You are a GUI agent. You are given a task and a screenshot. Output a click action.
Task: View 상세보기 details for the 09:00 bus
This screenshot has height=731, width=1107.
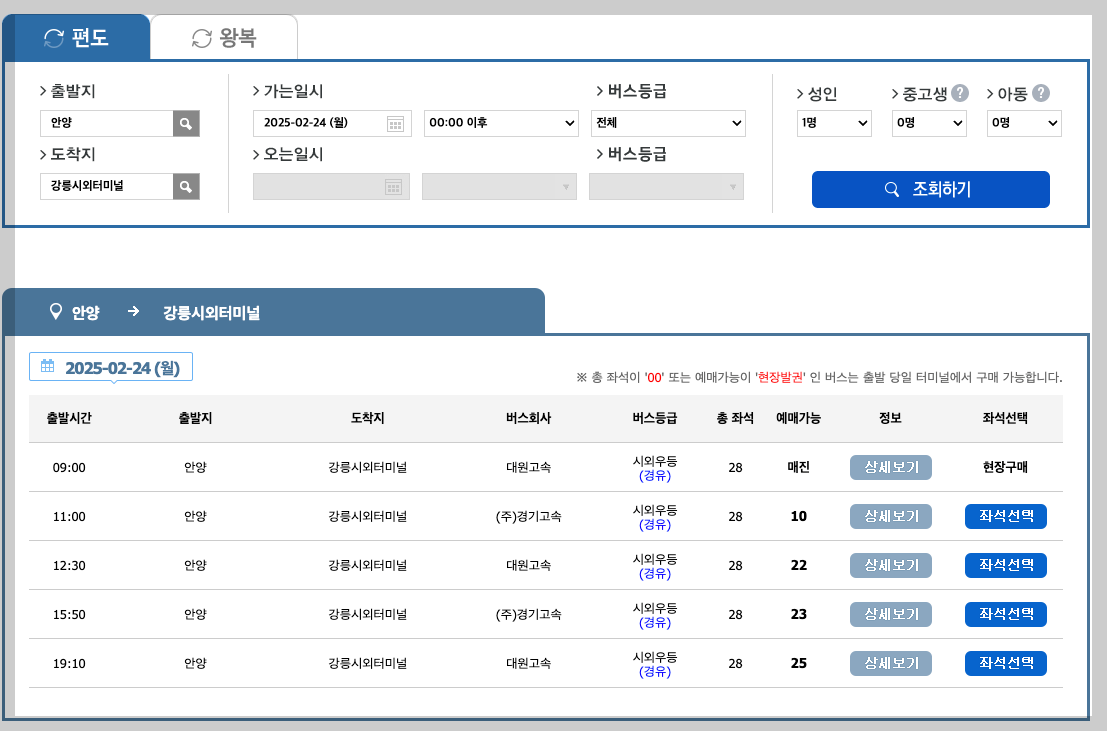tap(890, 467)
